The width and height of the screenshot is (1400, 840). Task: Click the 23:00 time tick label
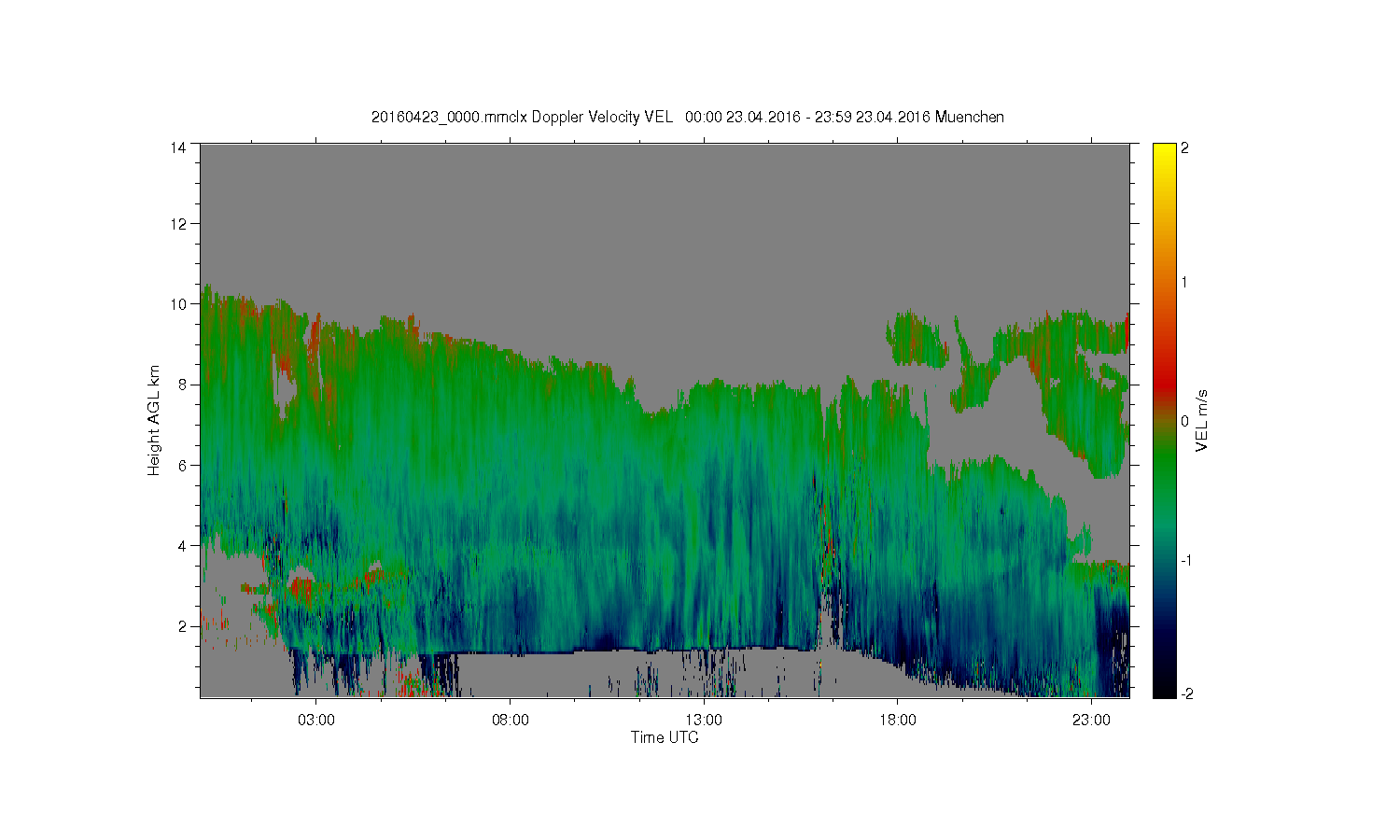coord(1091,721)
